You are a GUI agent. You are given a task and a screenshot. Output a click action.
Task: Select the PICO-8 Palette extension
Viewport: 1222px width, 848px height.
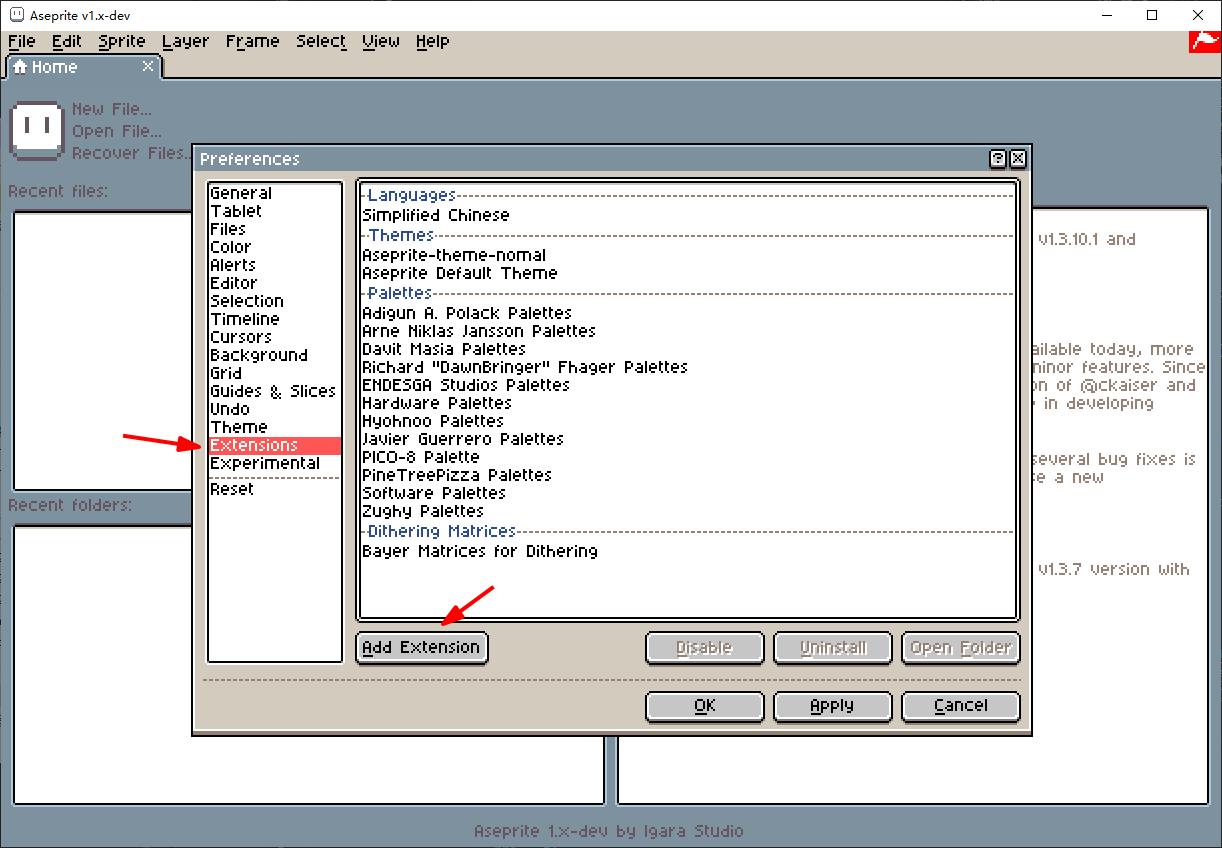coord(688,457)
